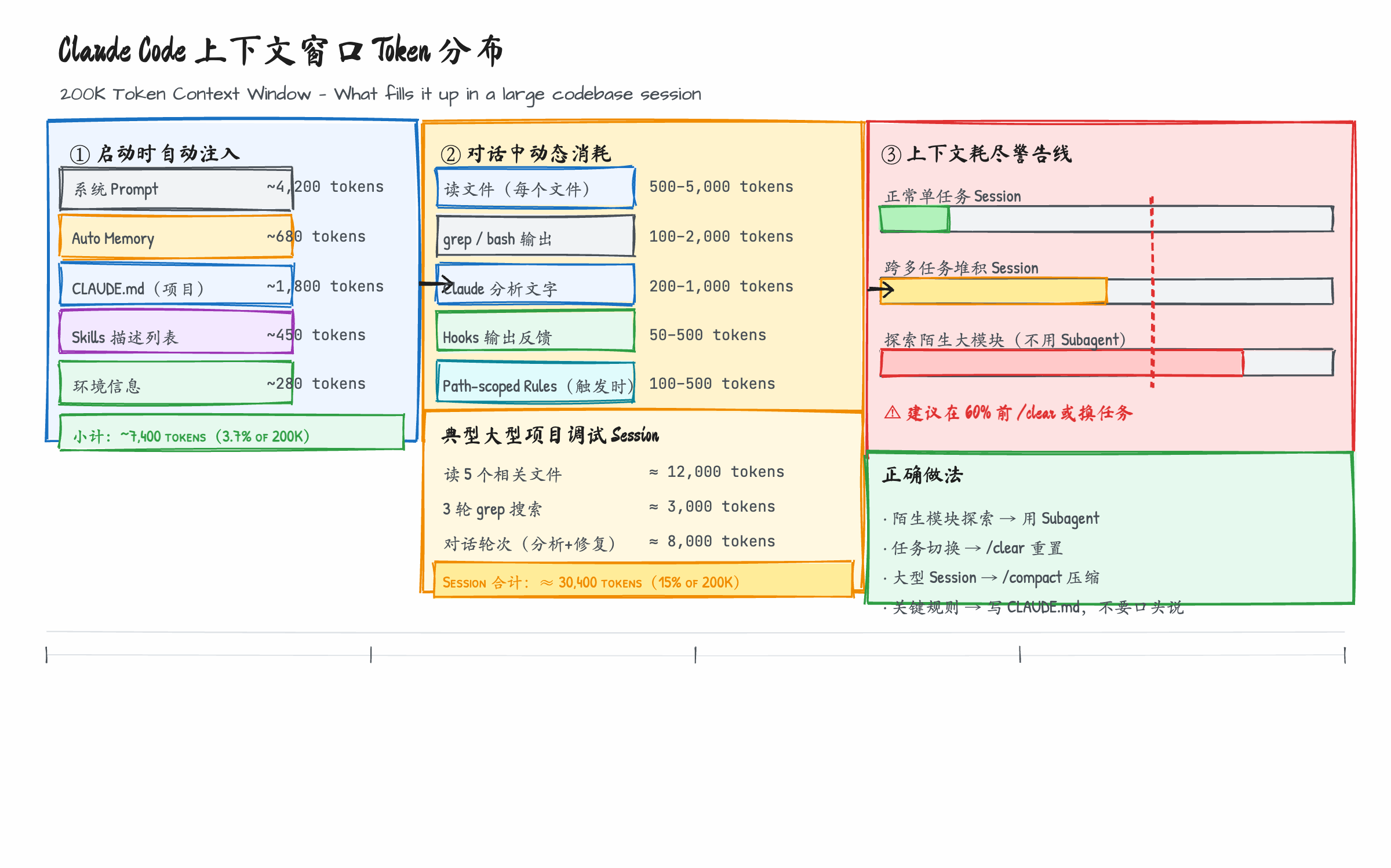Select the "① 启动时自动注入" heading
The image size is (1391, 868).
(x=154, y=154)
